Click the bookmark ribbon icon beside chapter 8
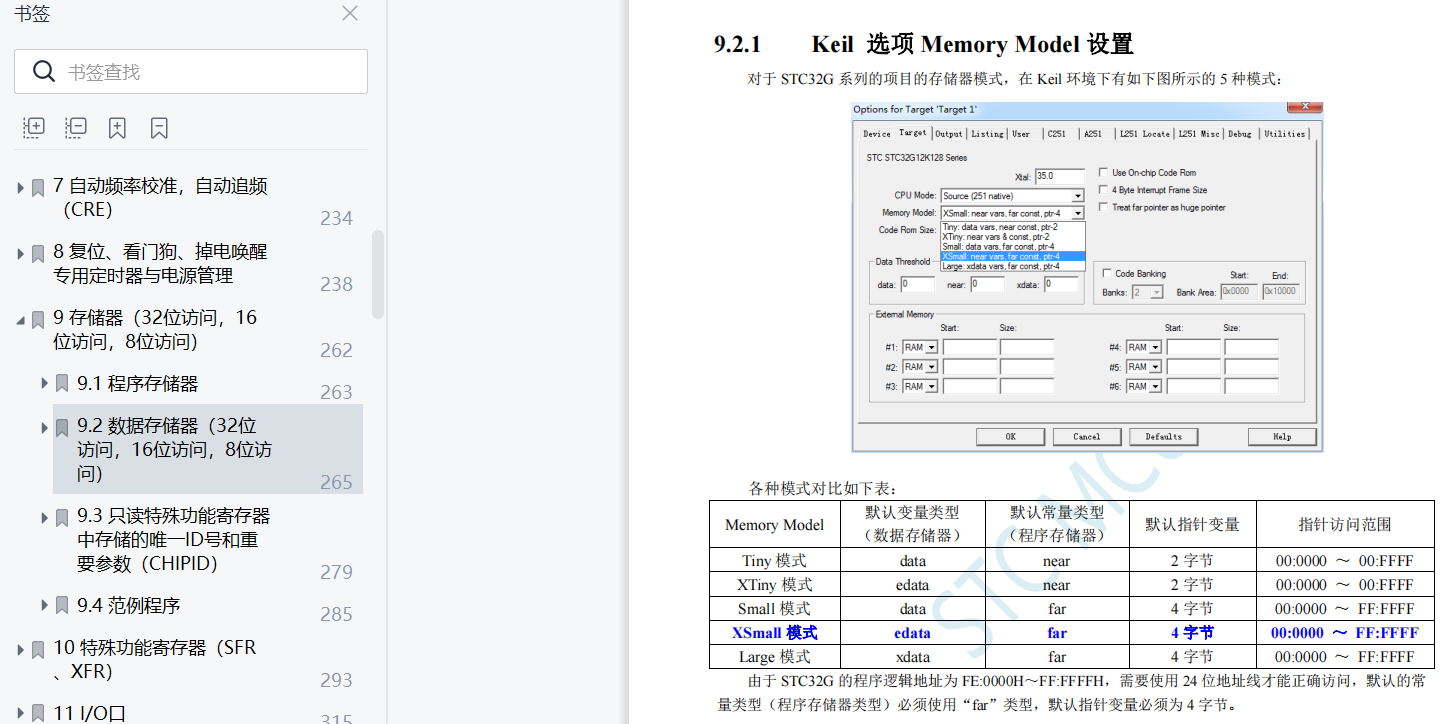 pyautogui.click(x=38, y=253)
